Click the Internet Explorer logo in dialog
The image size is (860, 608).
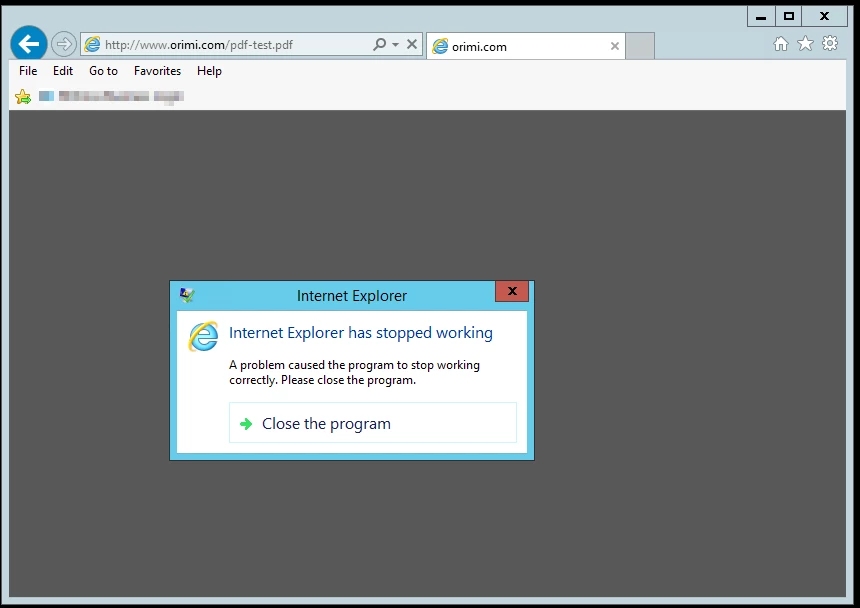(203, 337)
